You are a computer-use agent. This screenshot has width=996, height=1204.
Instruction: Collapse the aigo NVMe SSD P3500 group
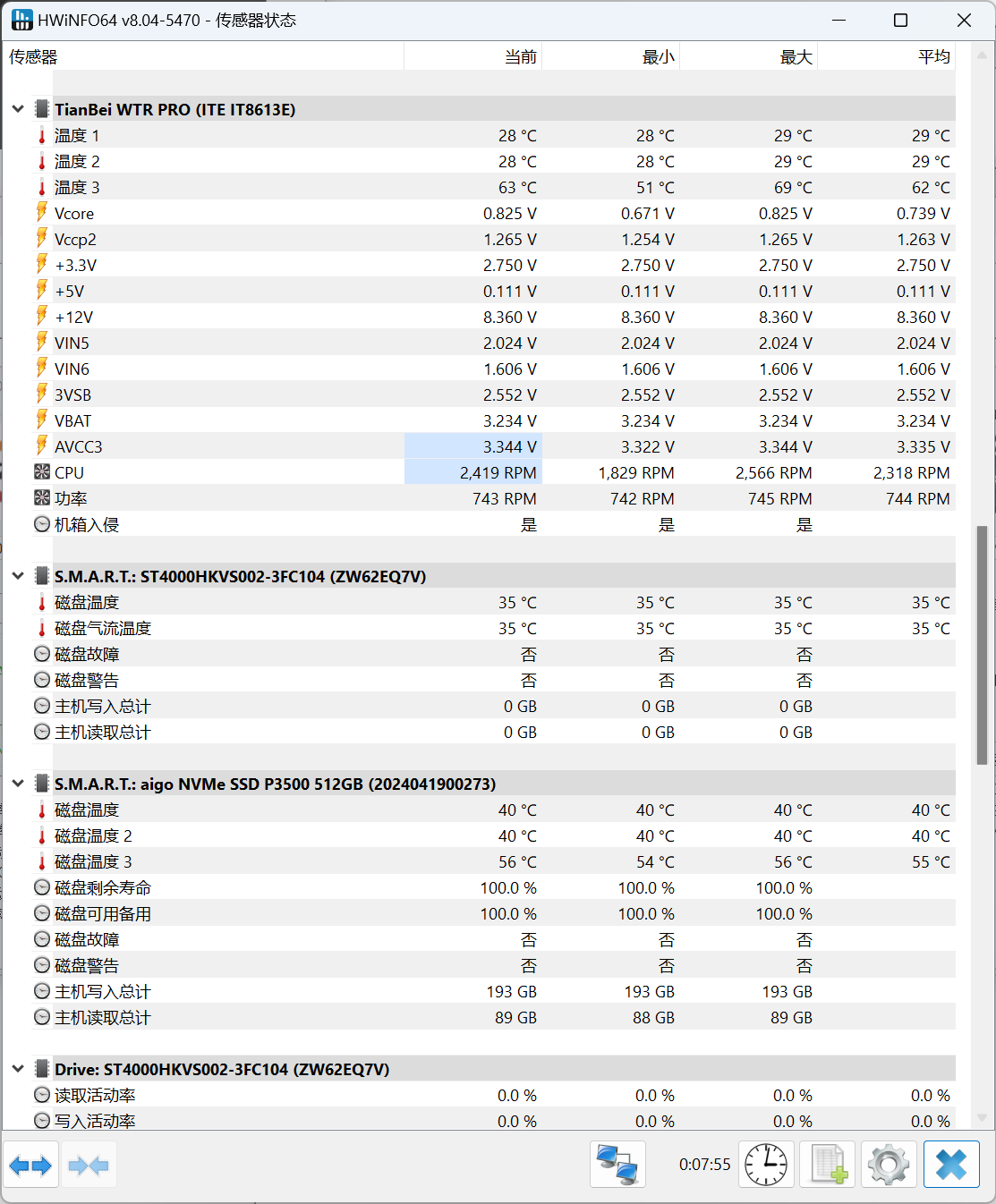[x=18, y=784]
